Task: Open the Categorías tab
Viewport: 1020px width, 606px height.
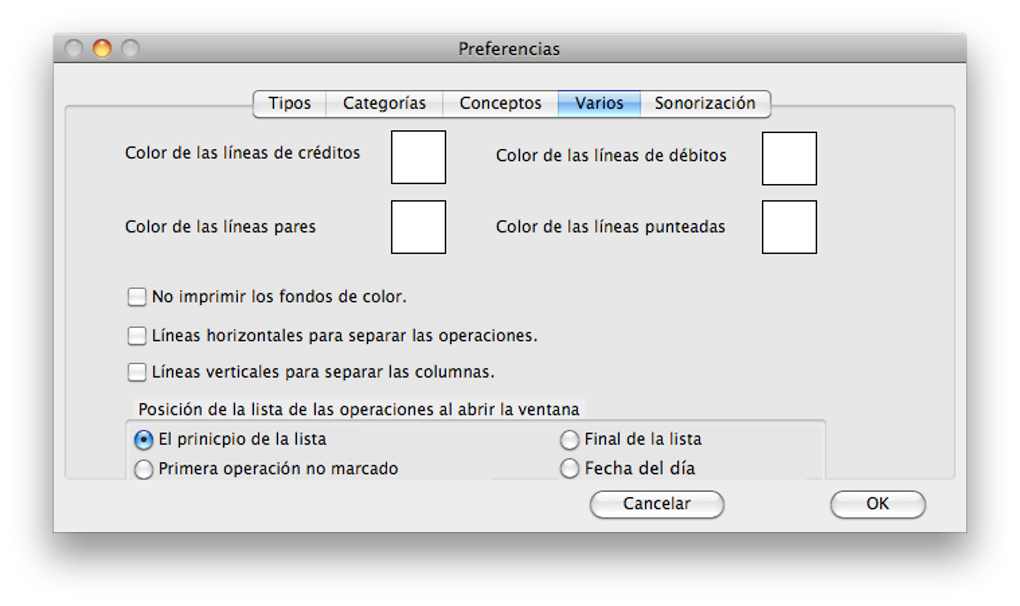Action: [x=384, y=103]
